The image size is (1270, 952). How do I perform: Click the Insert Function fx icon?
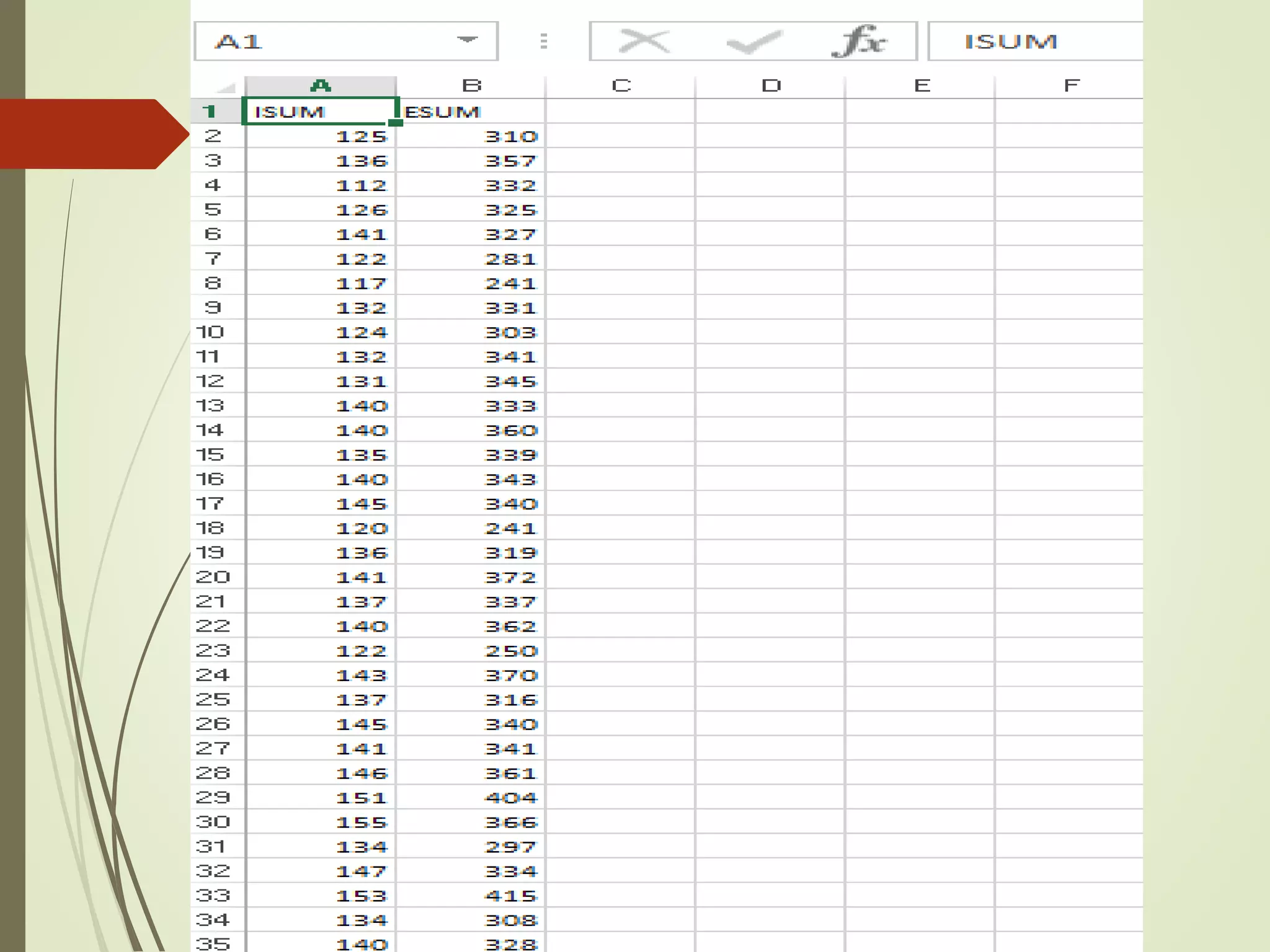pyautogui.click(x=859, y=42)
